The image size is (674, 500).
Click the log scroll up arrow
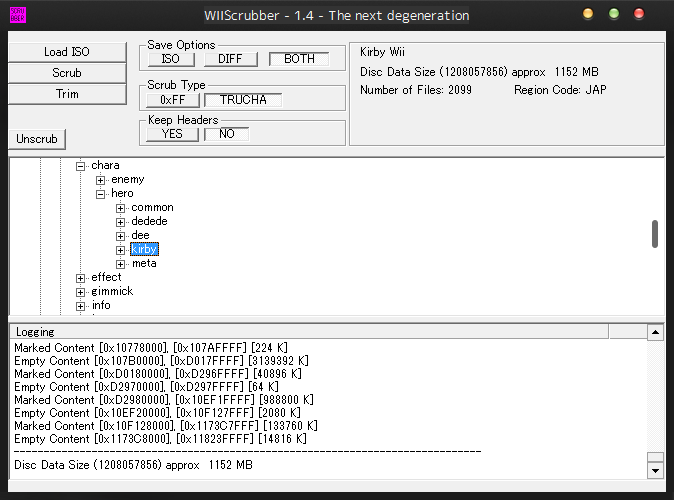coord(655,332)
